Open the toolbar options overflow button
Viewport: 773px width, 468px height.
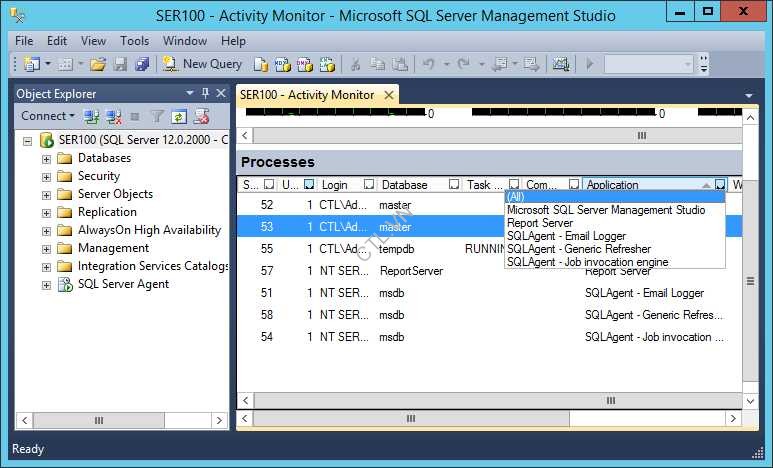(704, 64)
